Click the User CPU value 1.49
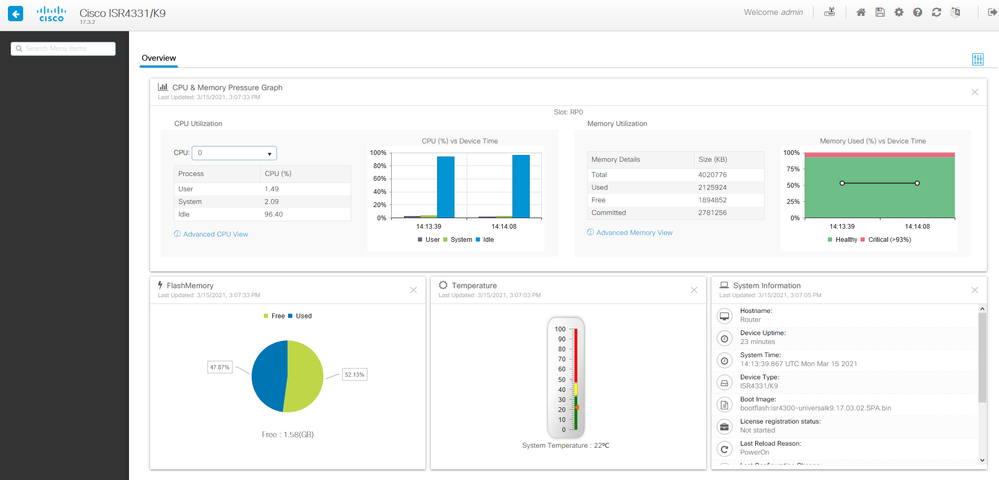This screenshot has height=480, width=999. coord(271,189)
